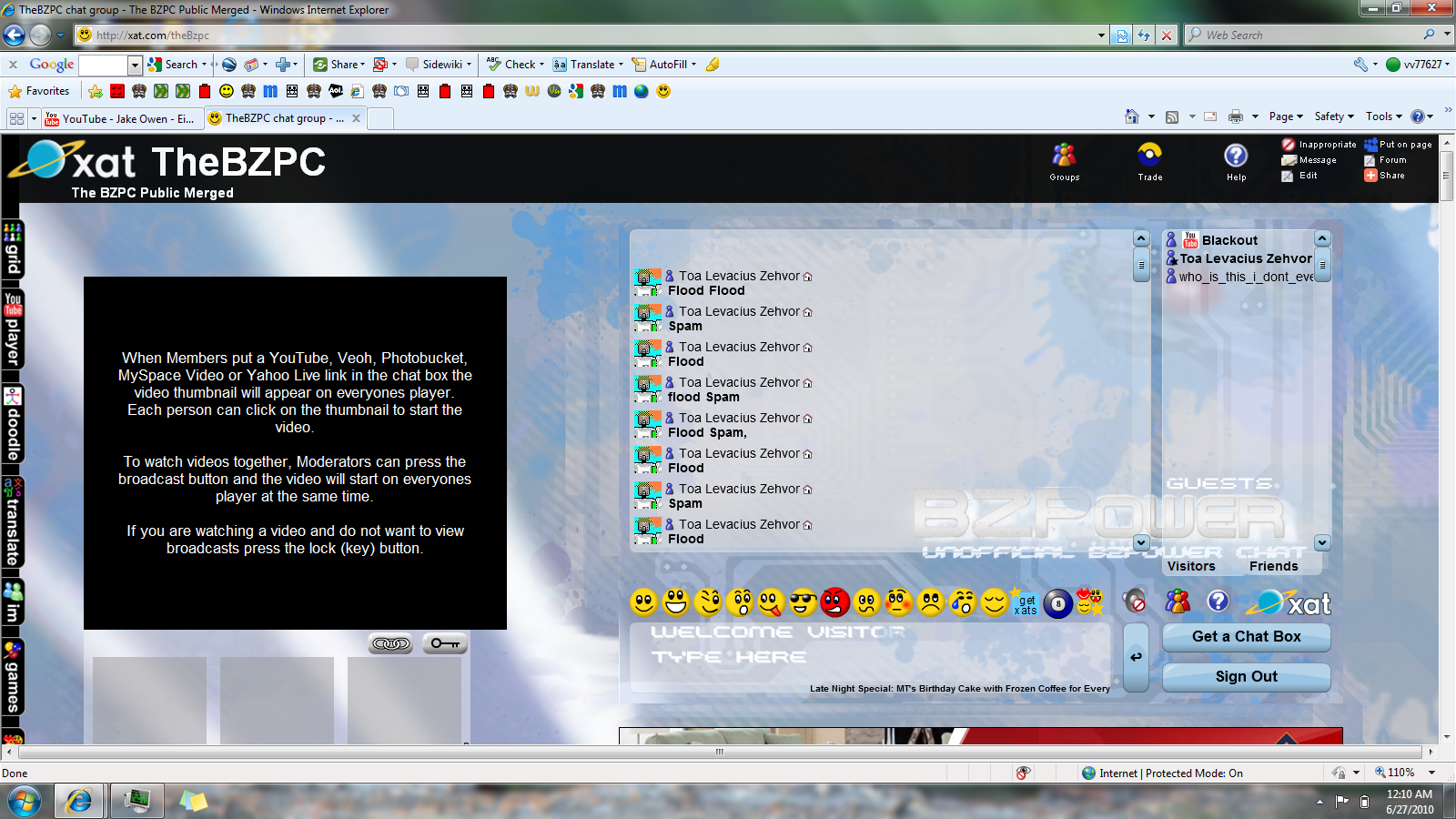Open Internet Explorer from the taskbar

(x=80, y=801)
